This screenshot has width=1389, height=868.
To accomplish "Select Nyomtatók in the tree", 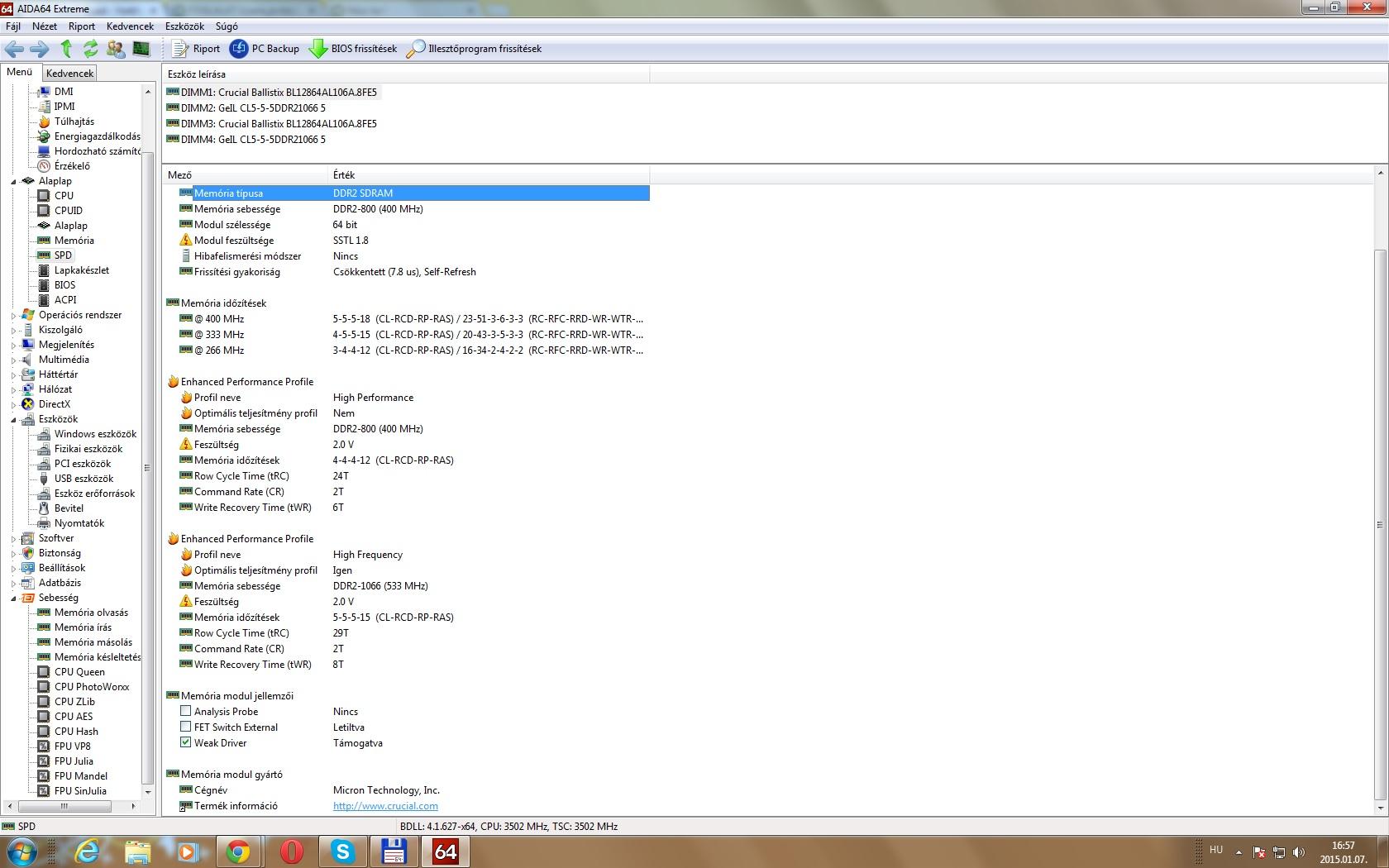I will (x=79, y=523).
